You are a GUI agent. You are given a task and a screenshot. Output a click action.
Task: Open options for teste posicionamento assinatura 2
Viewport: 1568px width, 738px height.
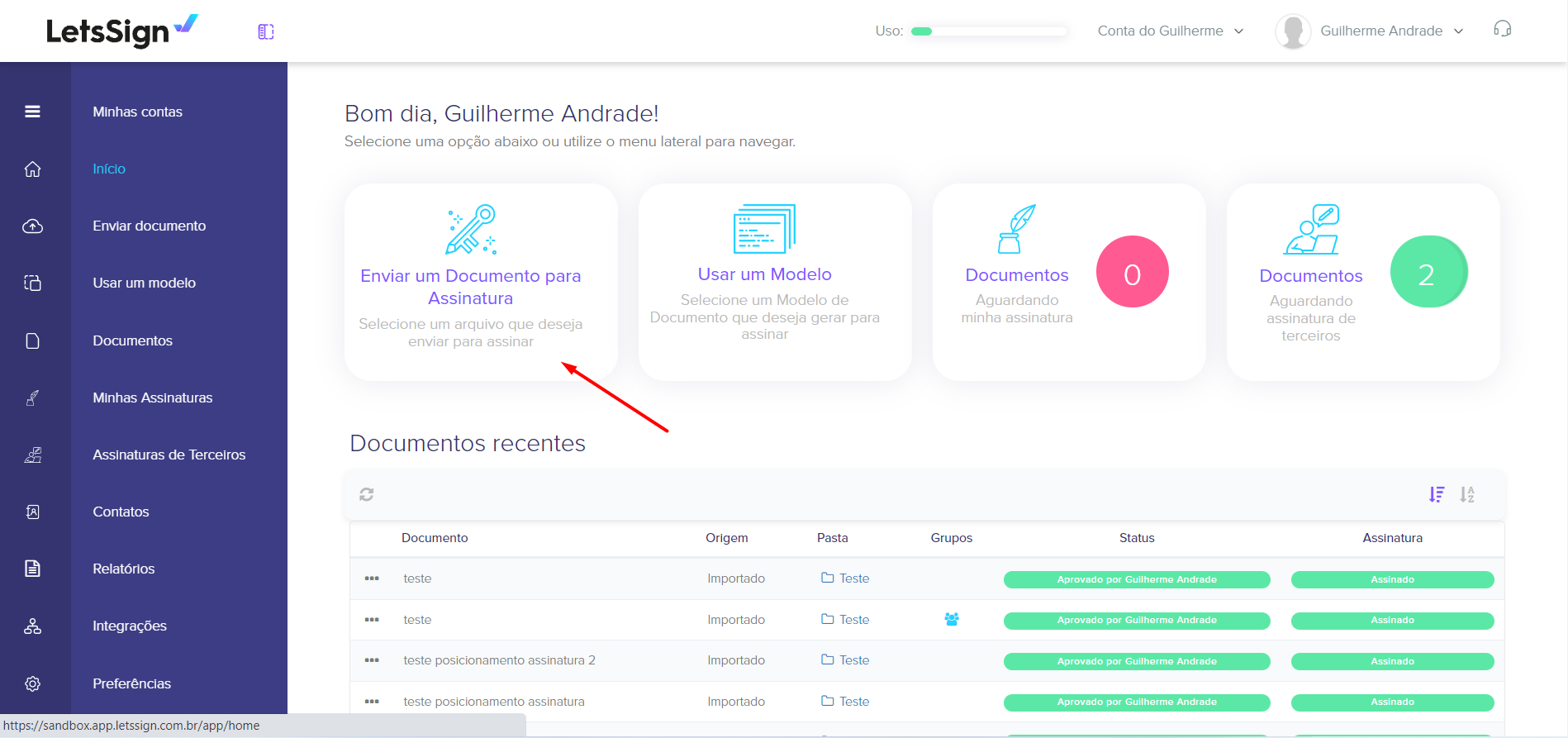tap(372, 660)
